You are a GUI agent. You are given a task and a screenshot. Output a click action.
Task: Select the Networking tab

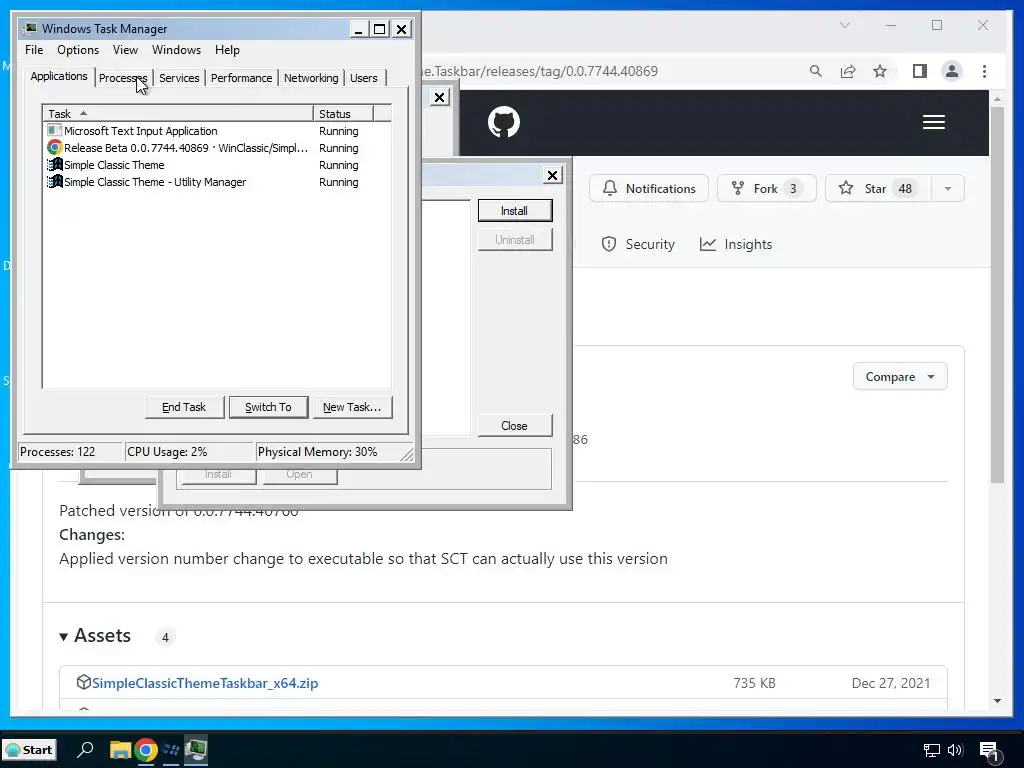pyautogui.click(x=311, y=78)
